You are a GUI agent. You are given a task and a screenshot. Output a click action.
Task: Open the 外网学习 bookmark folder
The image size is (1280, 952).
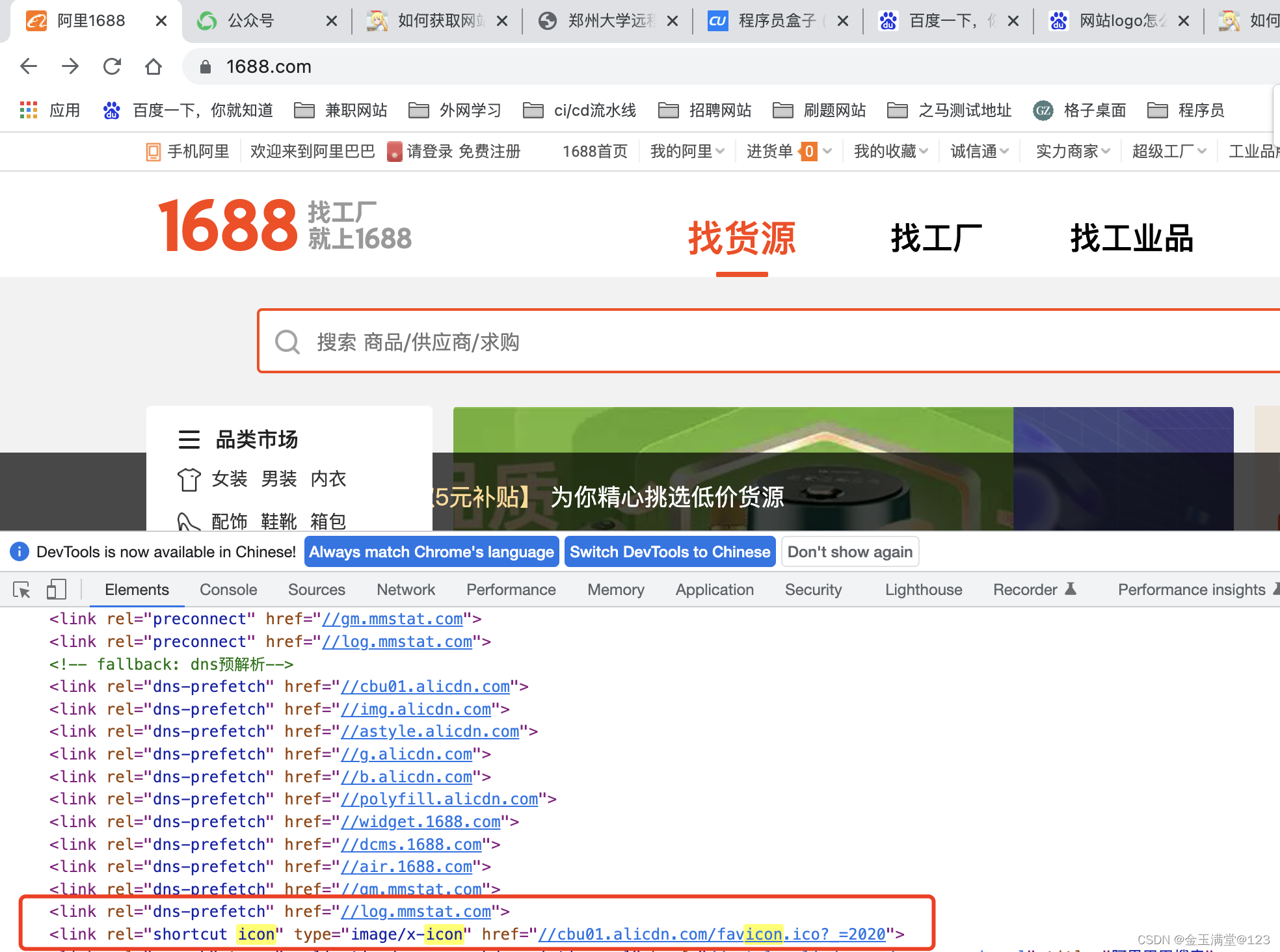point(455,110)
